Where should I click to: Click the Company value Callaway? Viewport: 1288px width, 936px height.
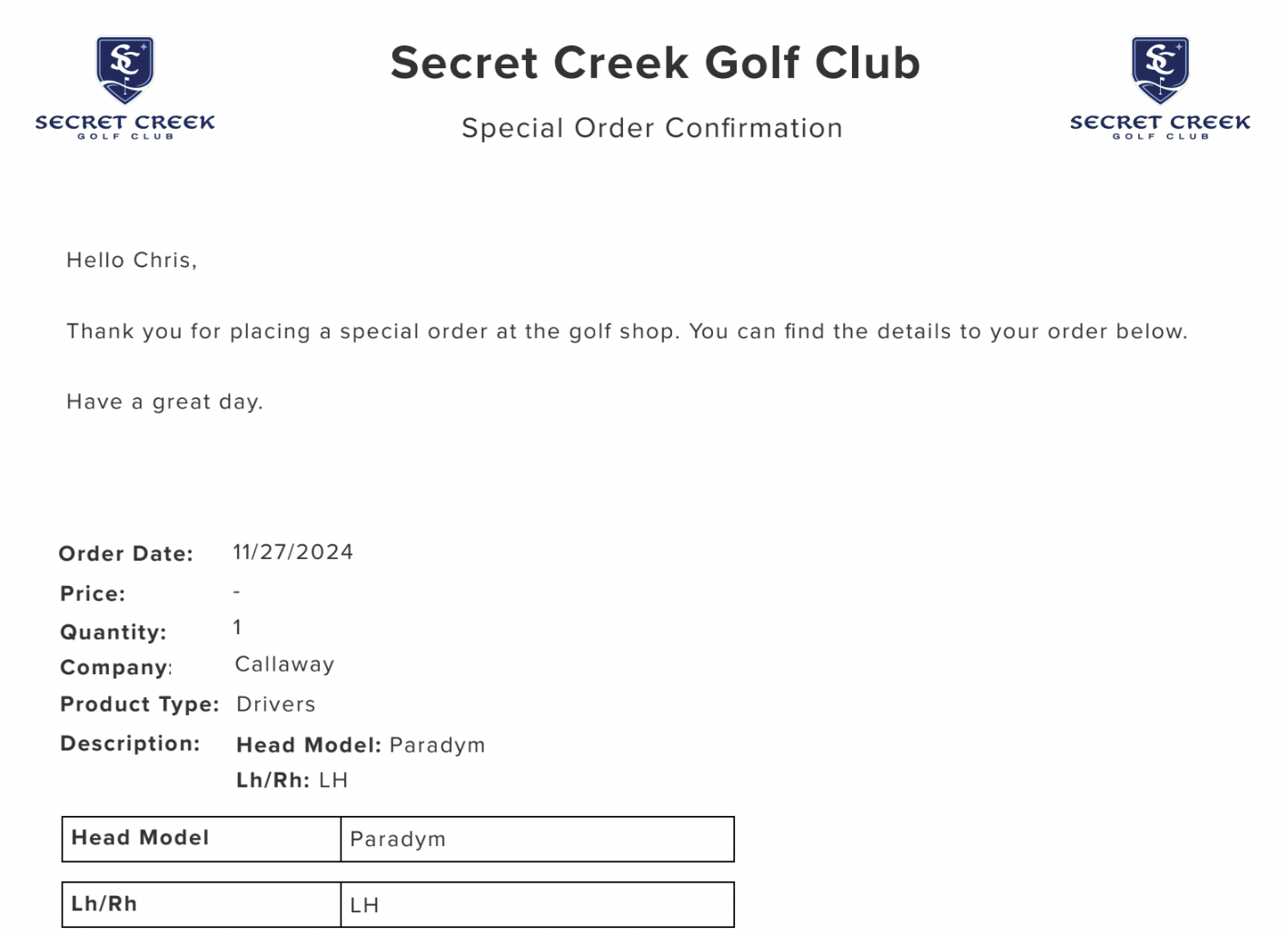point(284,664)
